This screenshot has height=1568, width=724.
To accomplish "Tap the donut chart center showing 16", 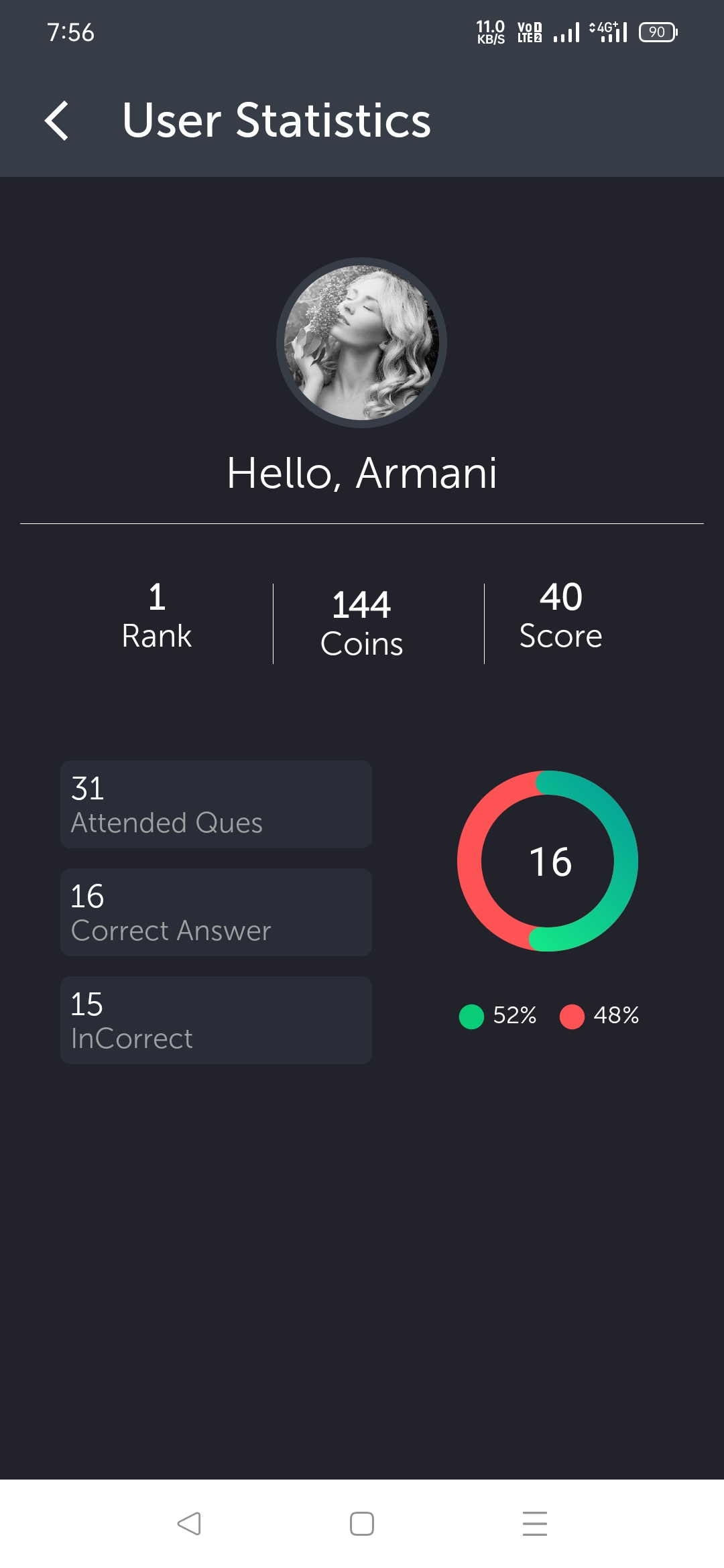I will 550,862.
